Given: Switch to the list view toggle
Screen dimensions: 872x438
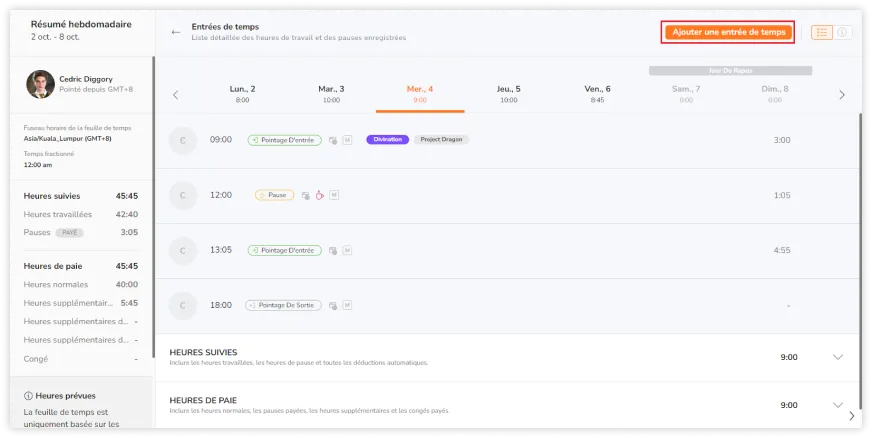Looking at the screenshot, I should (x=822, y=32).
